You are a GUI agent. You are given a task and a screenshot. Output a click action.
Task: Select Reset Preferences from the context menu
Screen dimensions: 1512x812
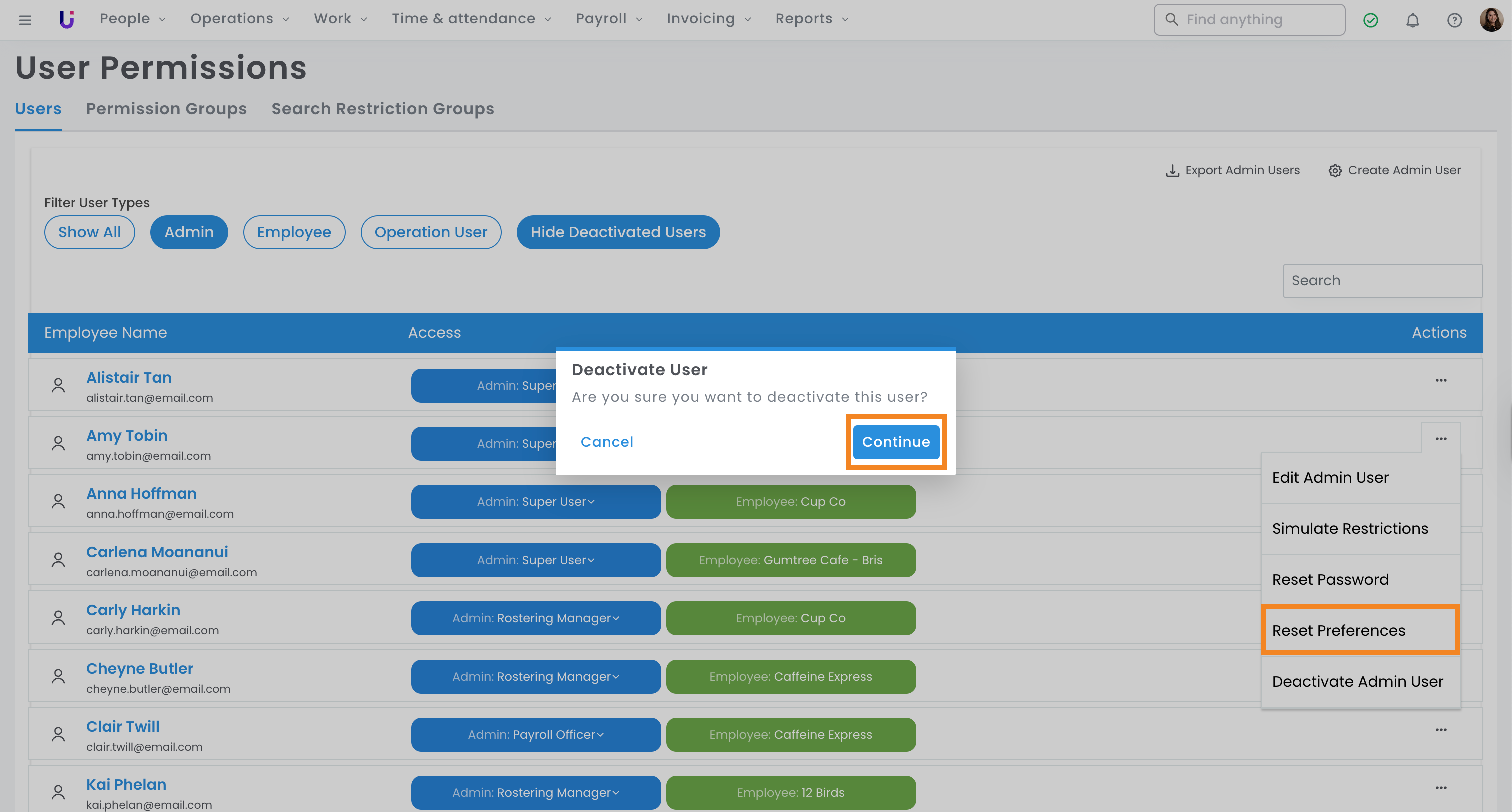click(1338, 630)
